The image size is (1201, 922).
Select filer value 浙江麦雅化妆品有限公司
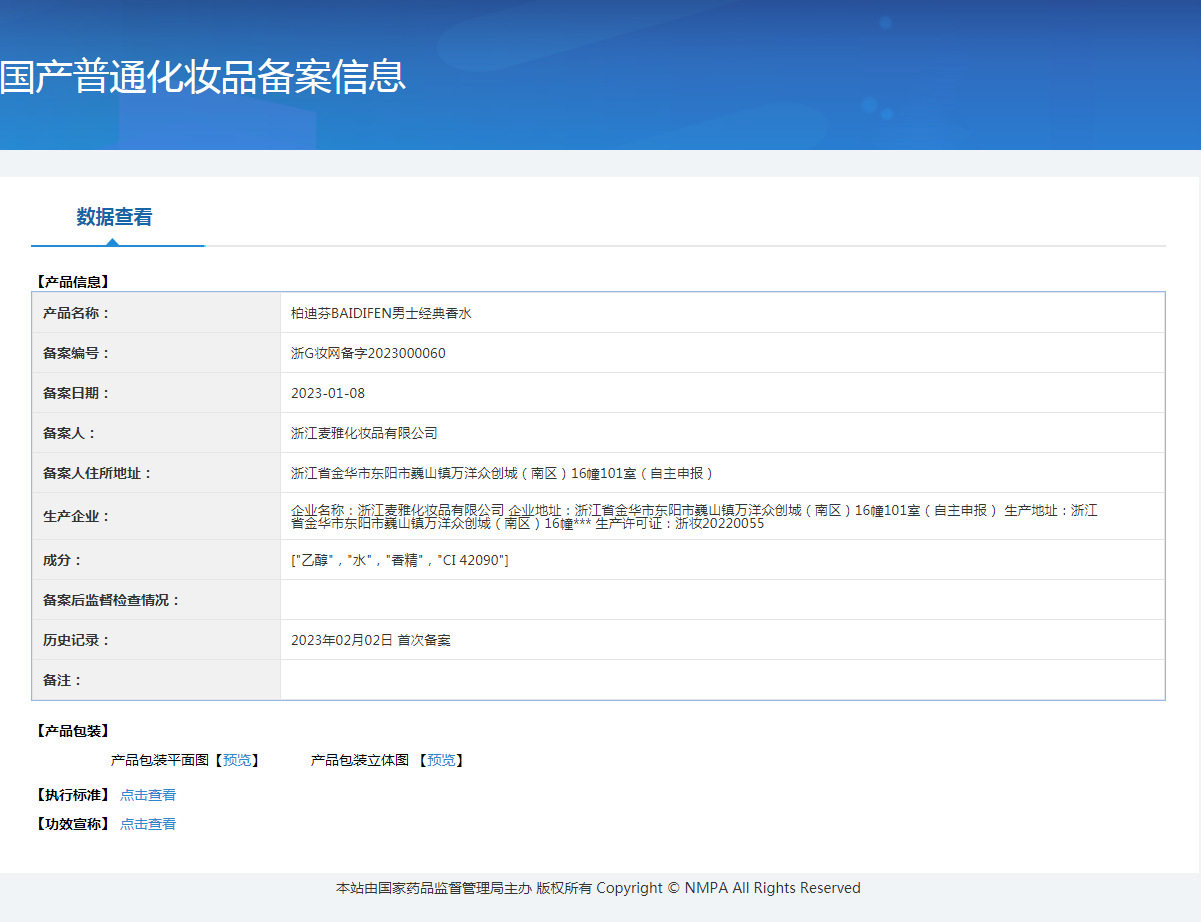(364, 433)
